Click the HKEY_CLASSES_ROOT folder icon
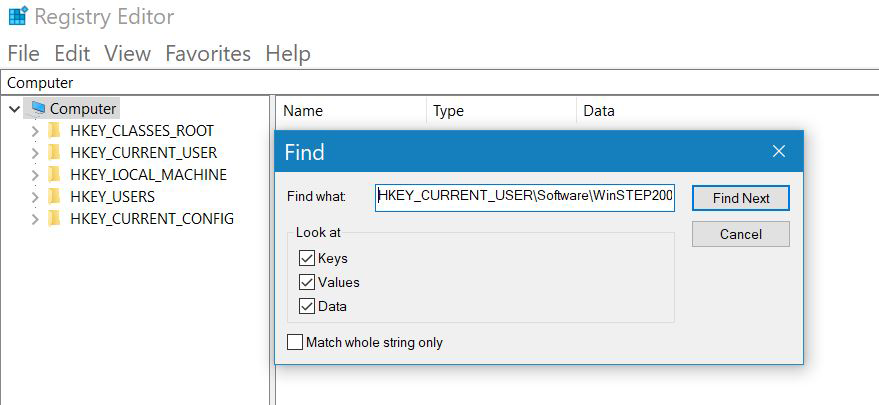Image resolution: width=879 pixels, height=405 pixels. 54,131
